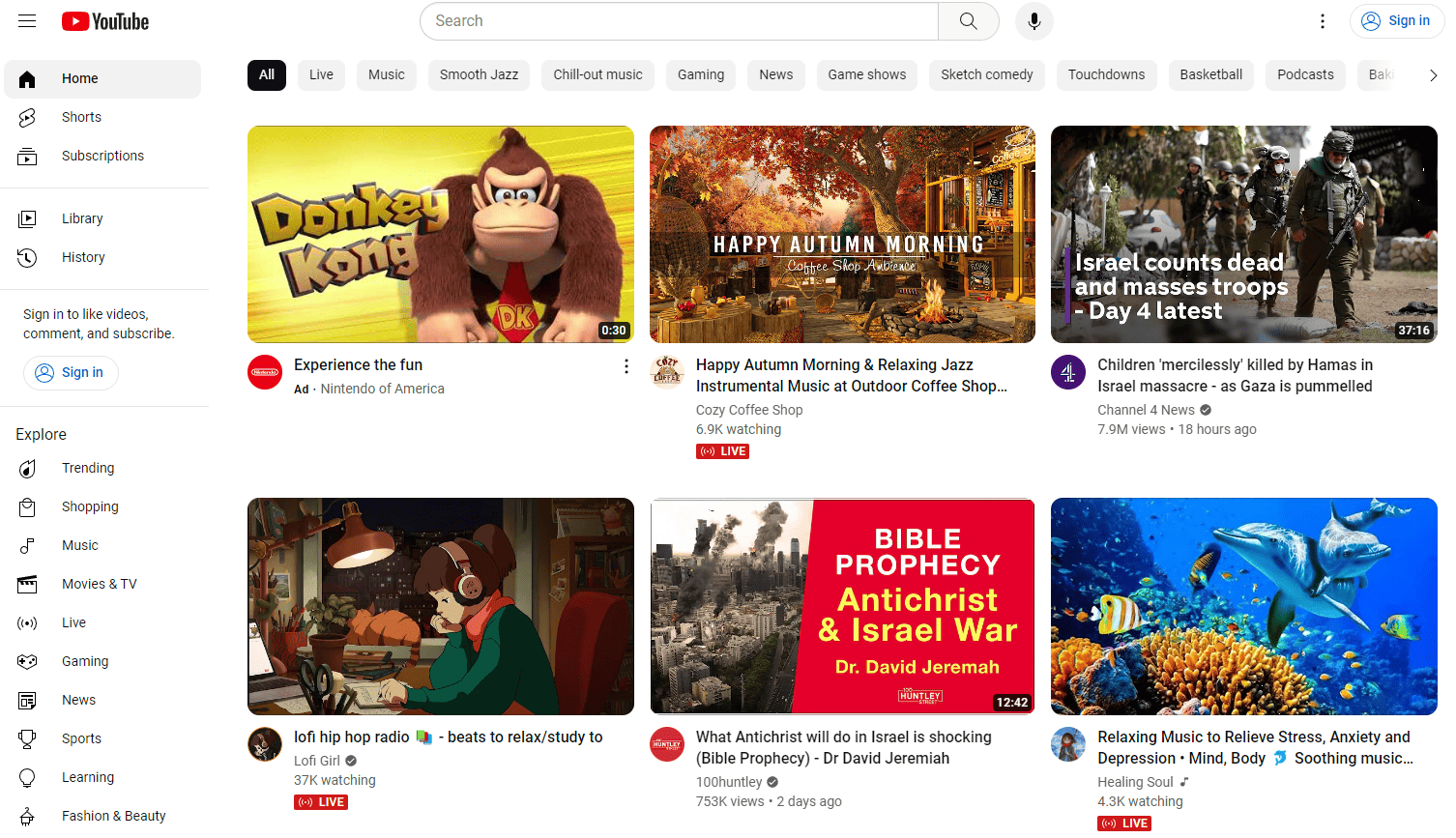Open Gaming under Explore

coord(102,661)
